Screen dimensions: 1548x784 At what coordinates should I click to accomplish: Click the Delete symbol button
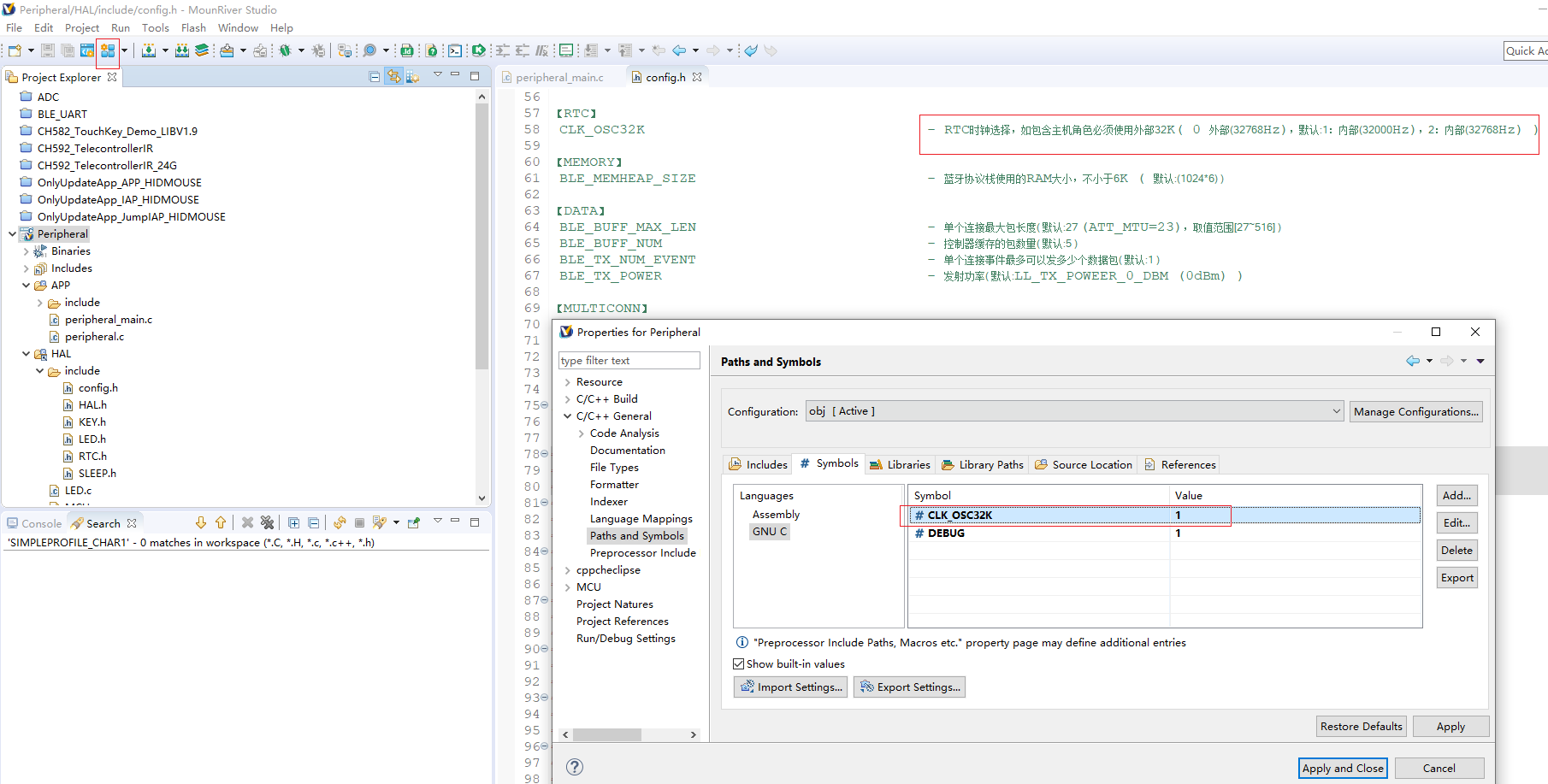click(1456, 550)
